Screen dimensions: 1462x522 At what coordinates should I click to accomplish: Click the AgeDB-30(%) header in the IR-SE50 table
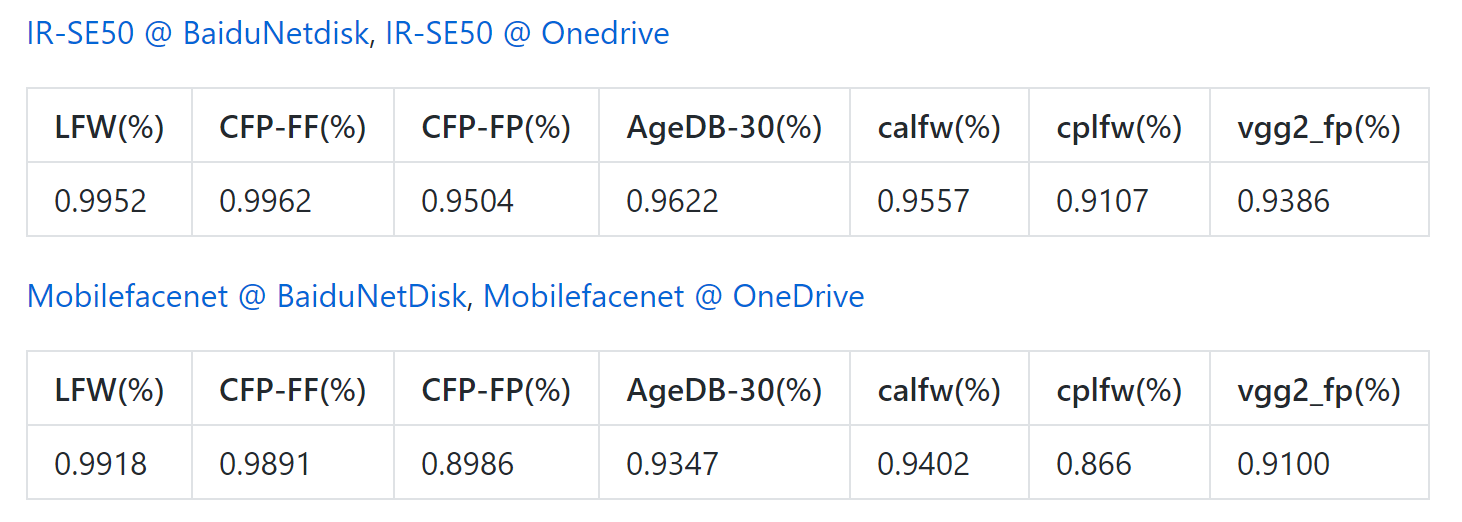tap(725, 126)
